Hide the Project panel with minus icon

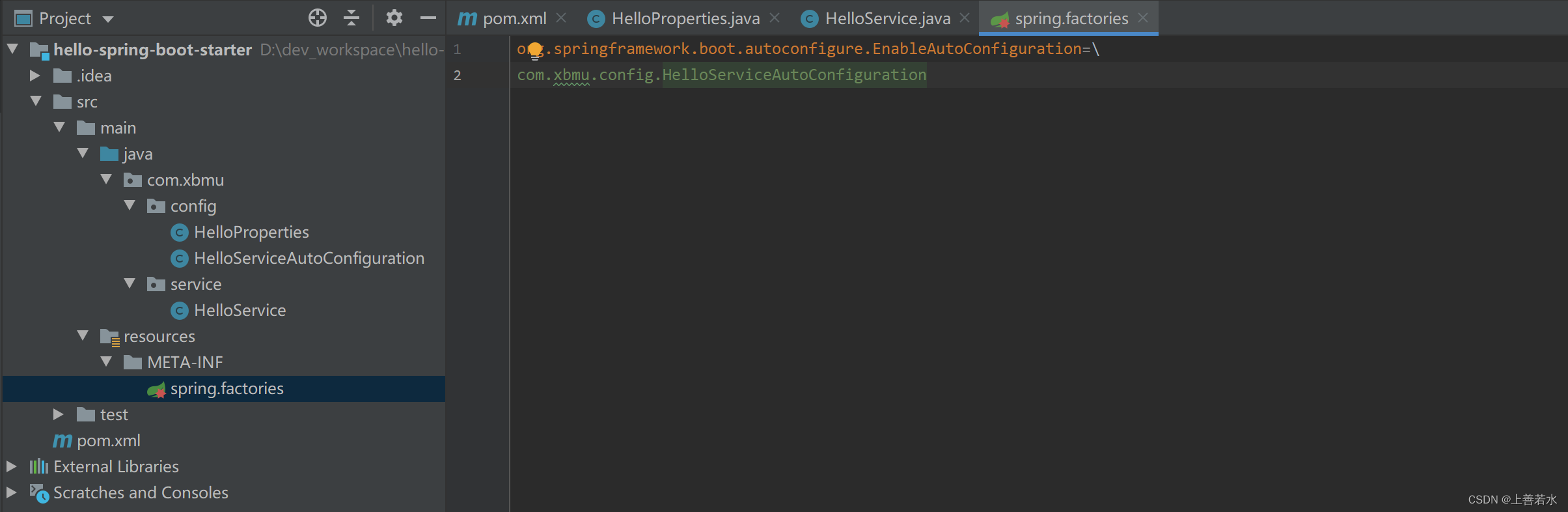tap(428, 18)
